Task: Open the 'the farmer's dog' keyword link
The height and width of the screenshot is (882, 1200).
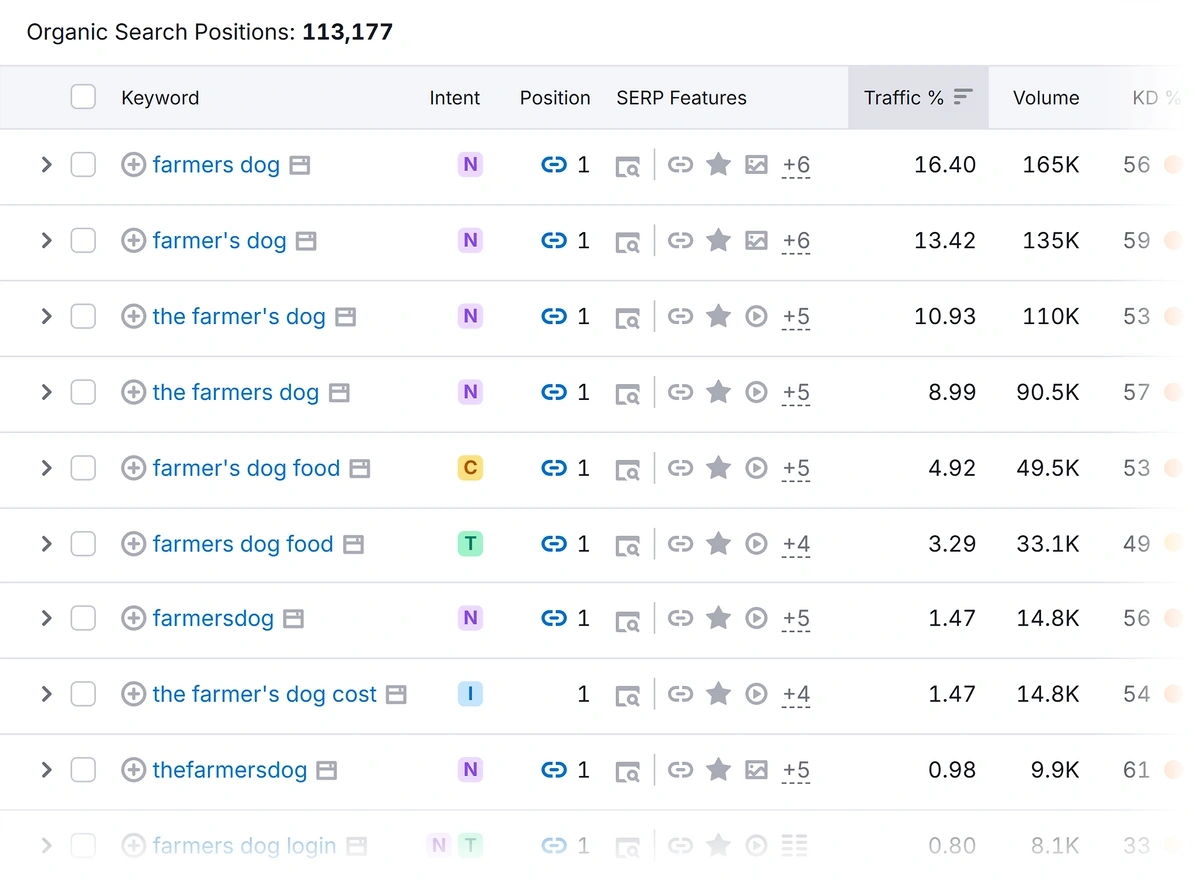Action: pos(239,317)
